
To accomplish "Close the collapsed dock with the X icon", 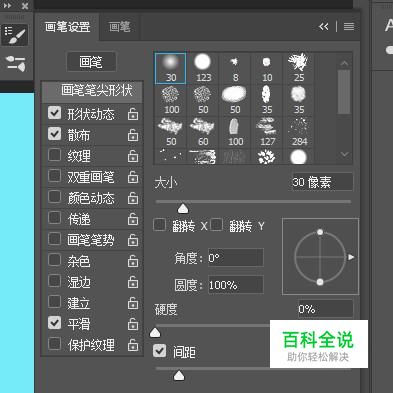I will (x=25, y=6).
